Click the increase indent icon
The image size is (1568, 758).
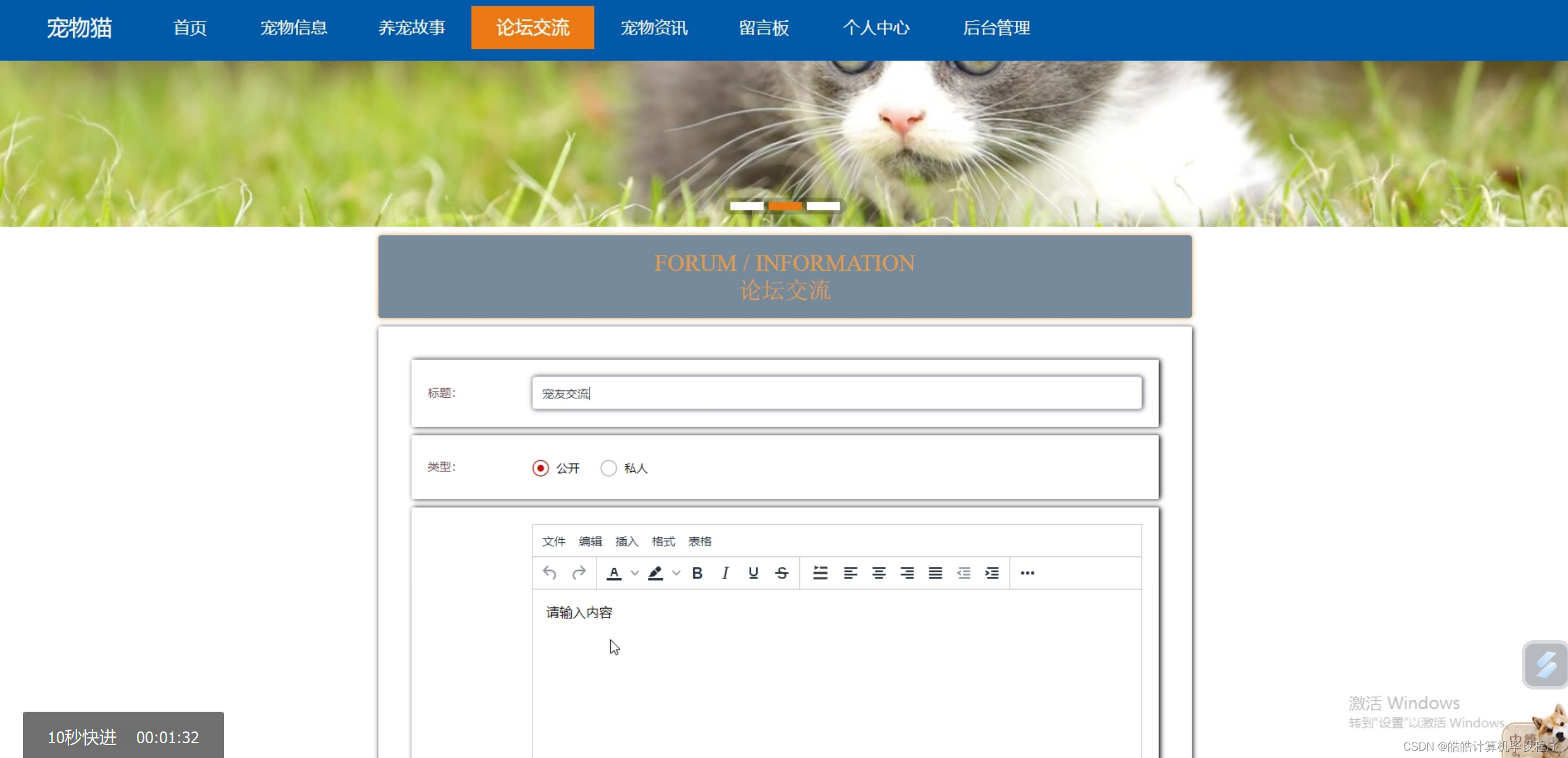992,573
